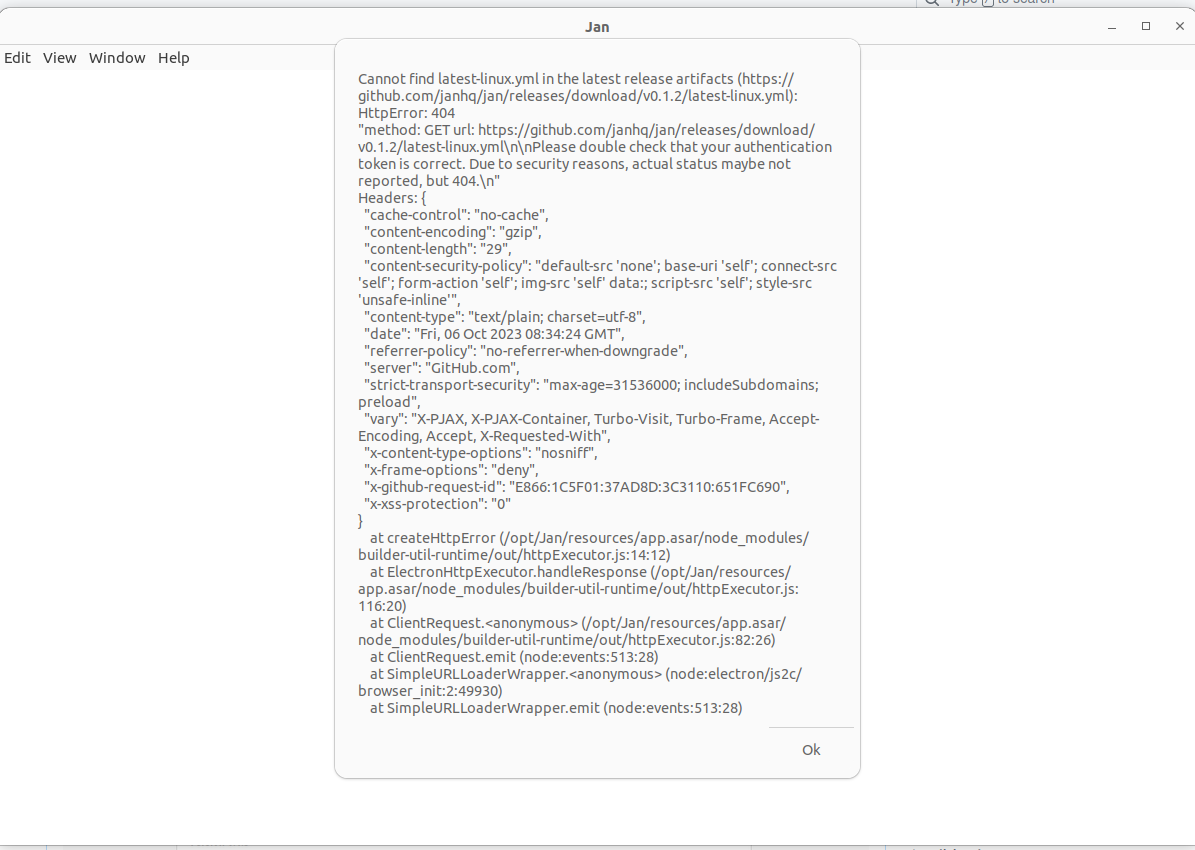Screen dimensions: 1195x850
Task: Dismiss the error dialog with Ok
Action: pos(810,749)
